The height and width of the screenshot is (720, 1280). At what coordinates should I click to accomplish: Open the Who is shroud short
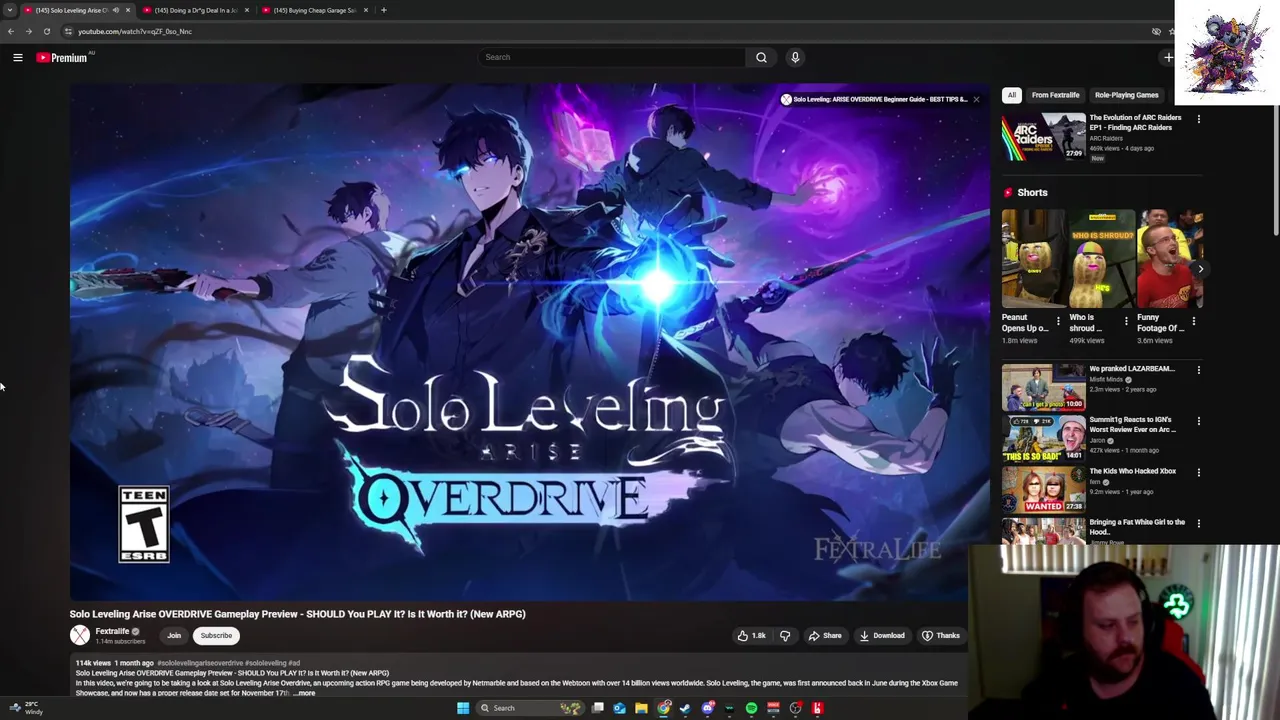[1101, 258]
